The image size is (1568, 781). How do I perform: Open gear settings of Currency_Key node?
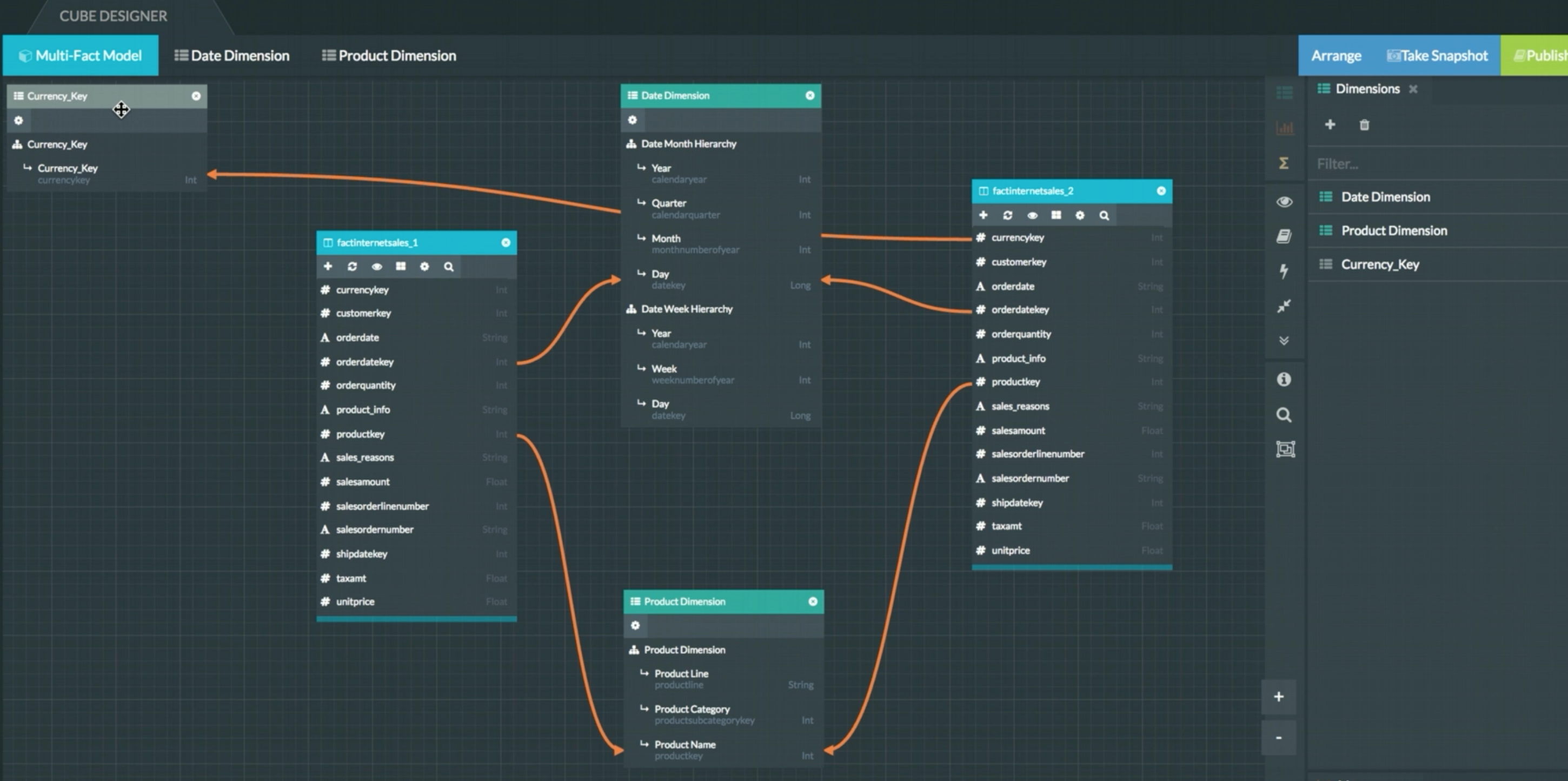(x=19, y=121)
